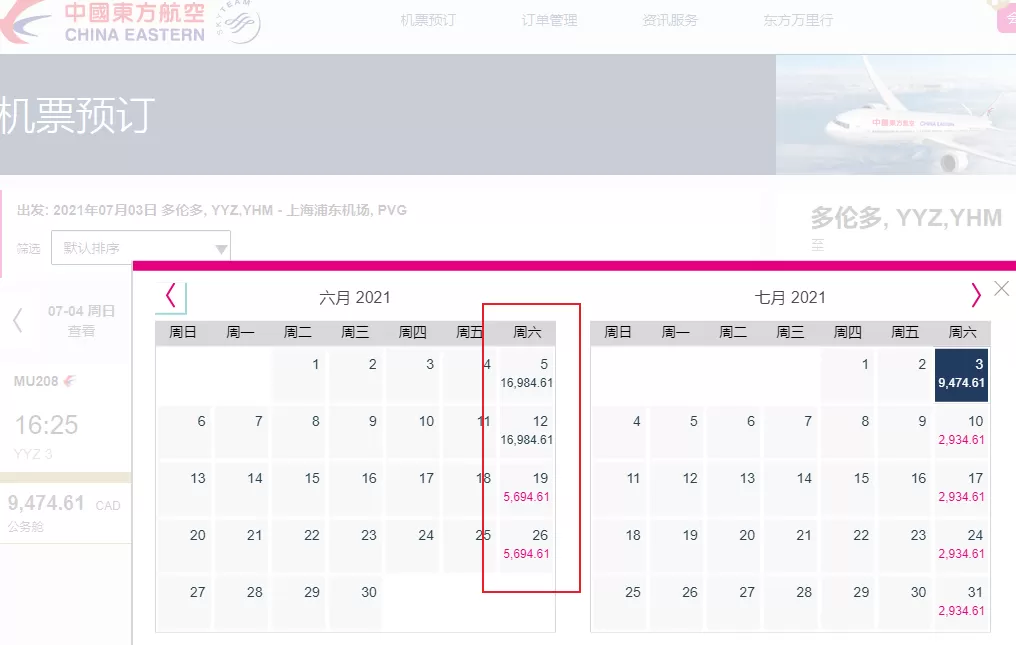Click the 9,474.61 CAD fare price
Image resolution: width=1016 pixels, height=645 pixels.
(x=64, y=503)
